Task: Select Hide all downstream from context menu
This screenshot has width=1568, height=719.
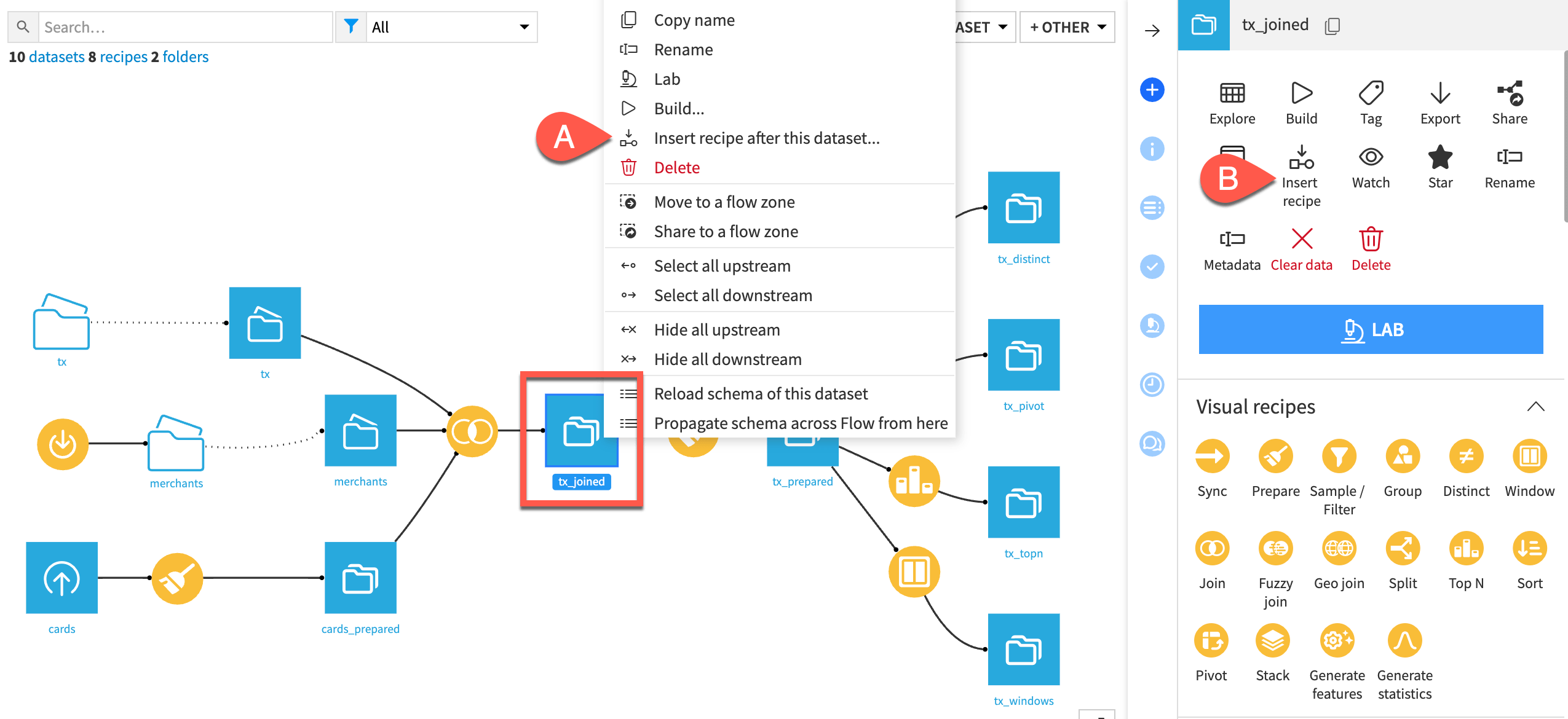Action: (x=727, y=359)
